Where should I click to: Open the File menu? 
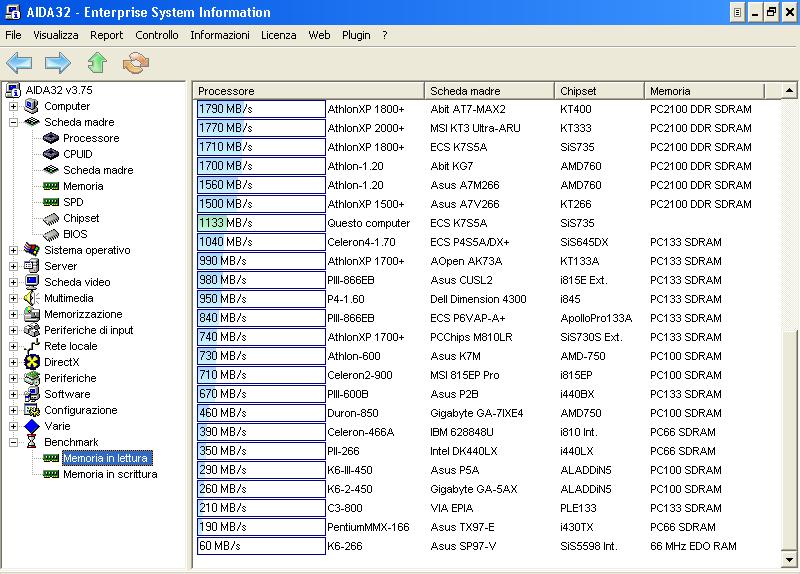[13, 35]
